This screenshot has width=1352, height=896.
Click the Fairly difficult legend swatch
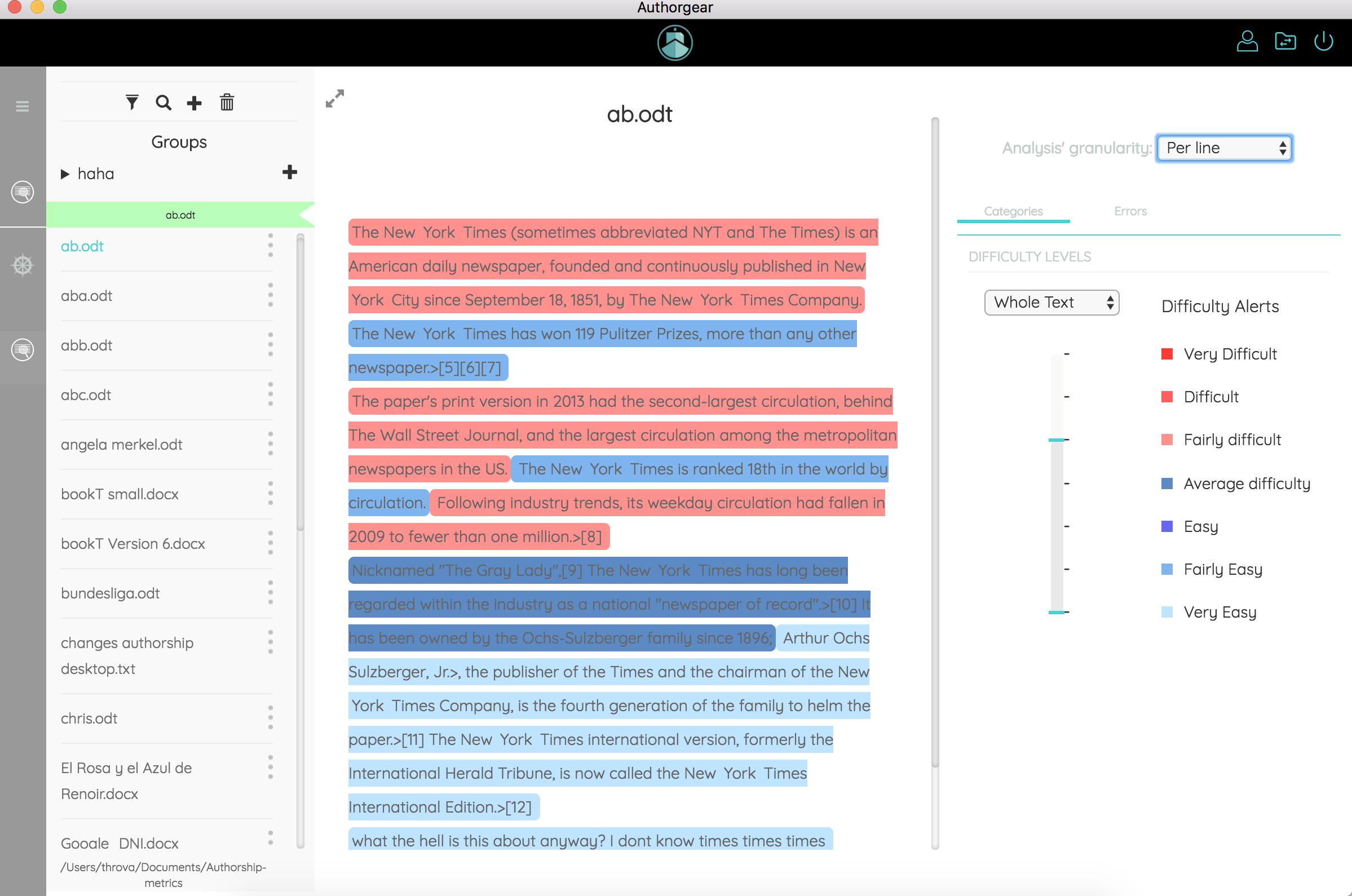pyautogui.click(x=1167, y=440)
